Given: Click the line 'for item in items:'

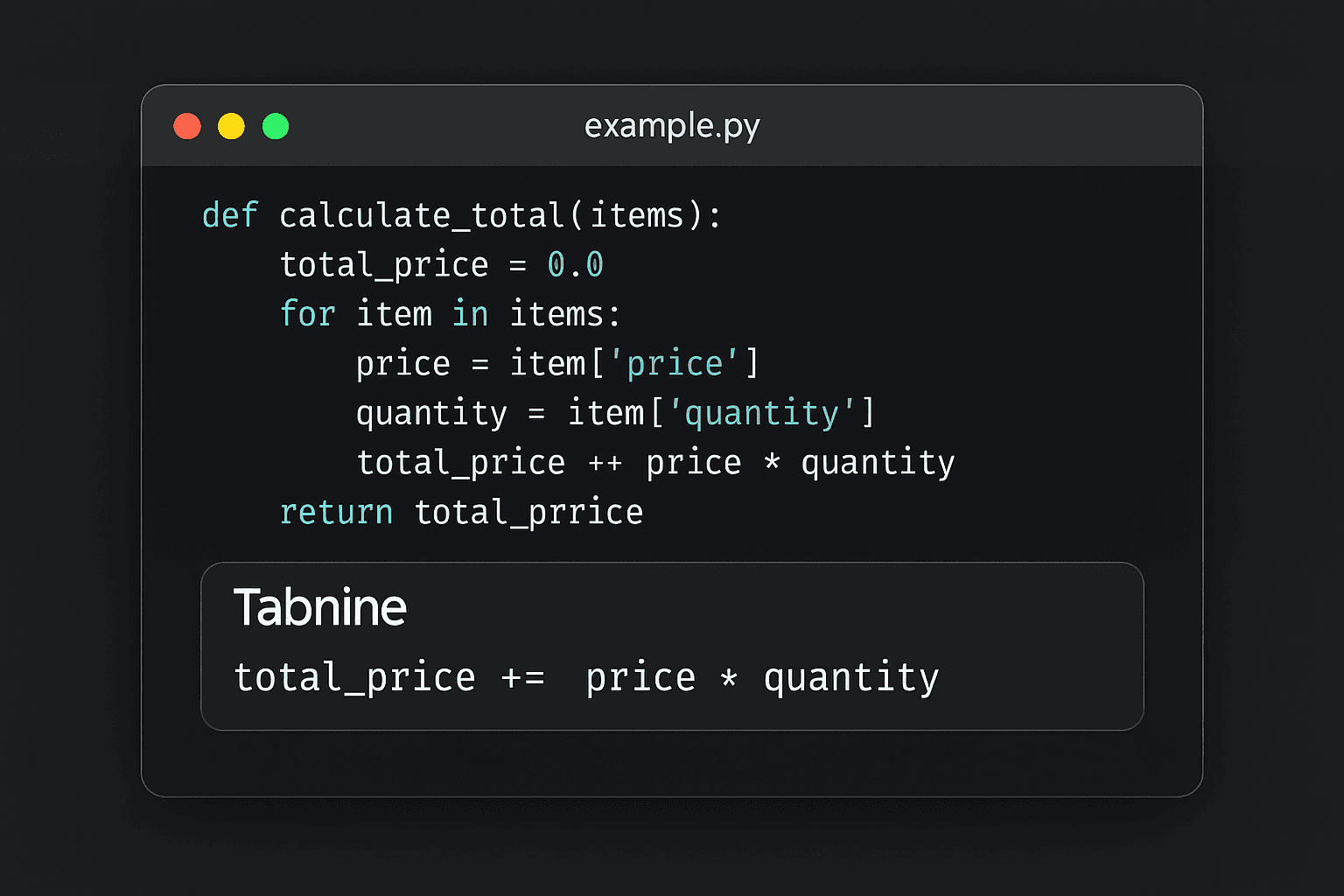Looking at the screenshot, I should tap(451, 313).
